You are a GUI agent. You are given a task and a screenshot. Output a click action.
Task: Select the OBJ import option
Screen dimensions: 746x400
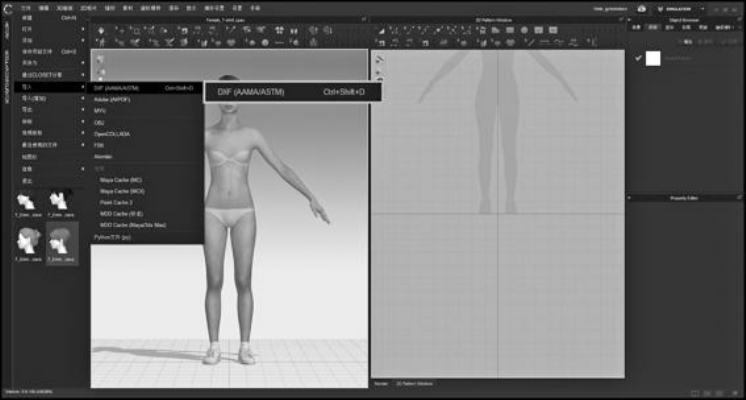99,122
